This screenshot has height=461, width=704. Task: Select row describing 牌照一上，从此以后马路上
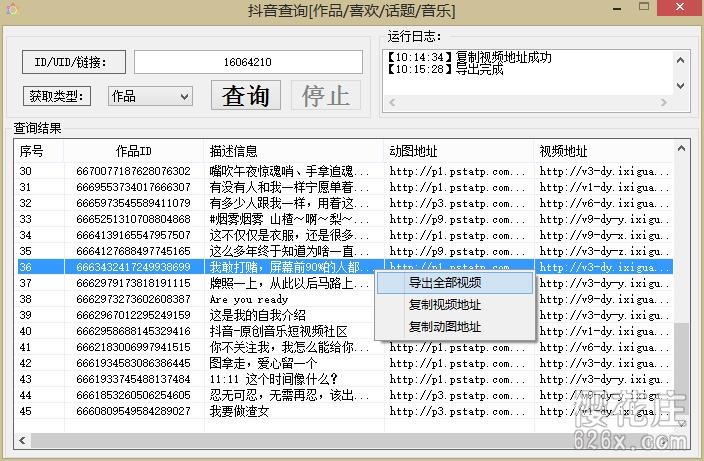pyautogui.click(x=345, y=283)
